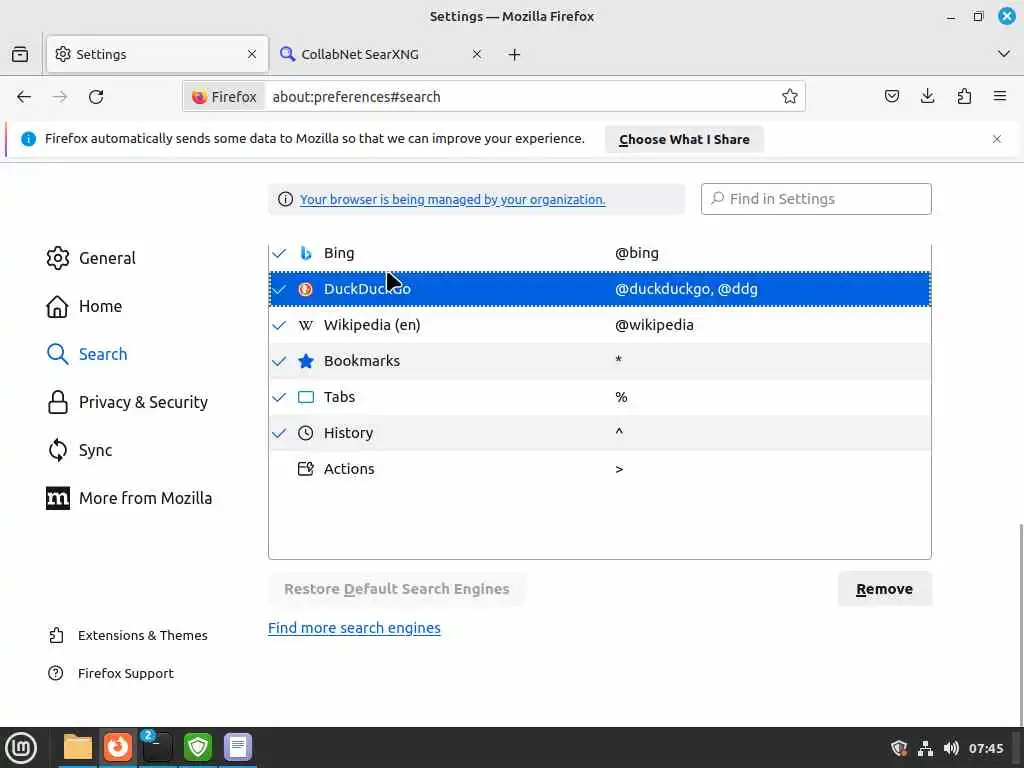The image size is (1024, 768).
Task: Uncheck the DuckDuckGo search engine checkbox
Action: click(x=280, y=289)
